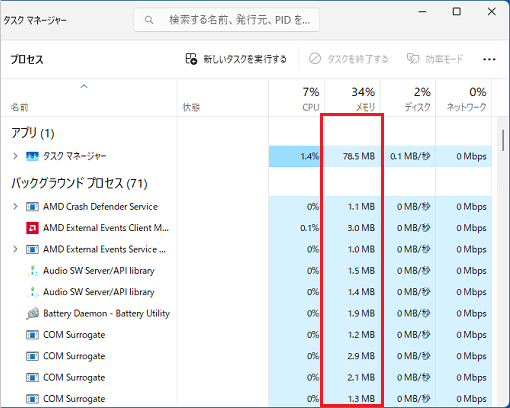
Task: Maximize the Task Manager window
Action: [456, 12]
